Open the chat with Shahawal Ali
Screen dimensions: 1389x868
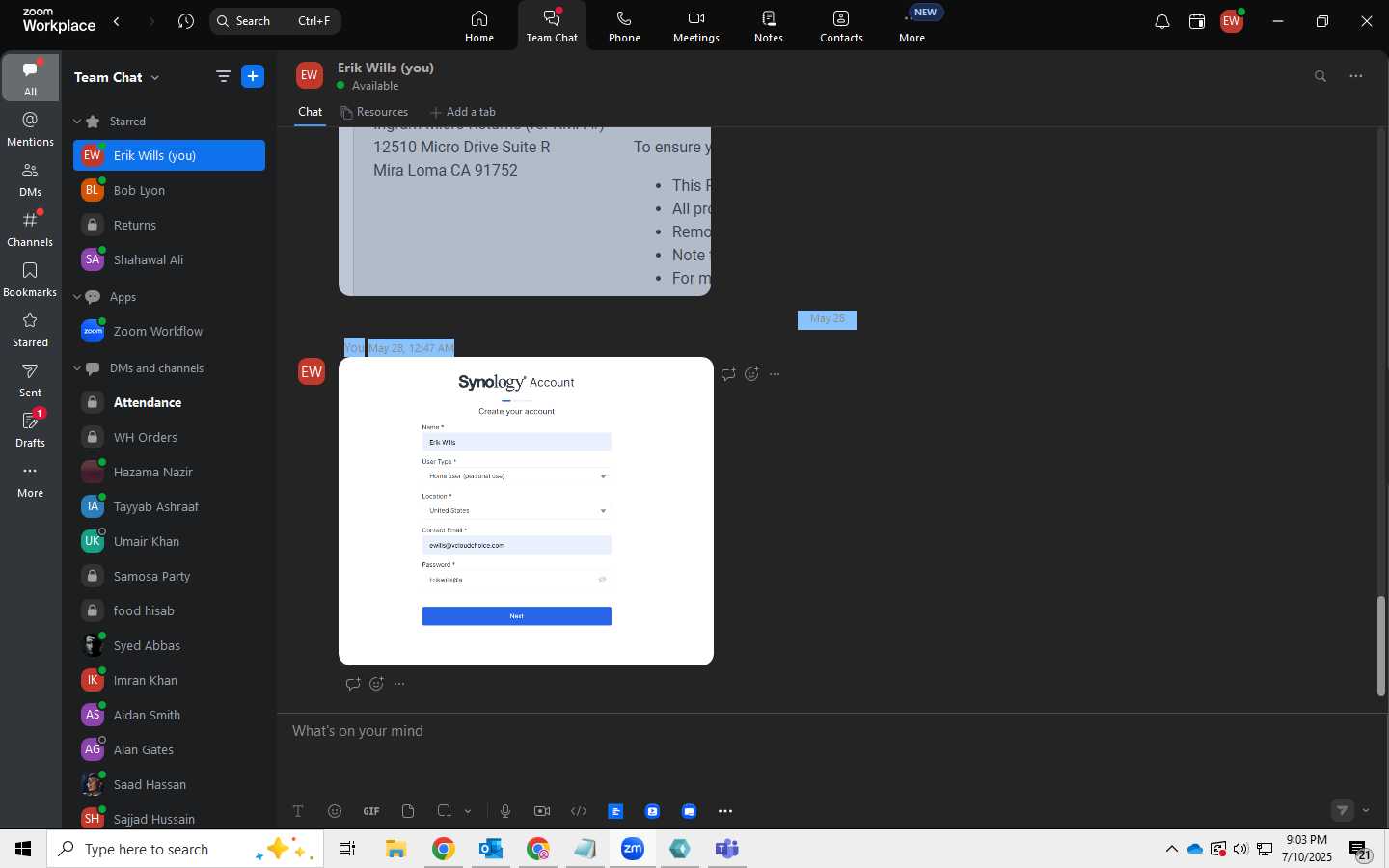[x=169, y=259]
